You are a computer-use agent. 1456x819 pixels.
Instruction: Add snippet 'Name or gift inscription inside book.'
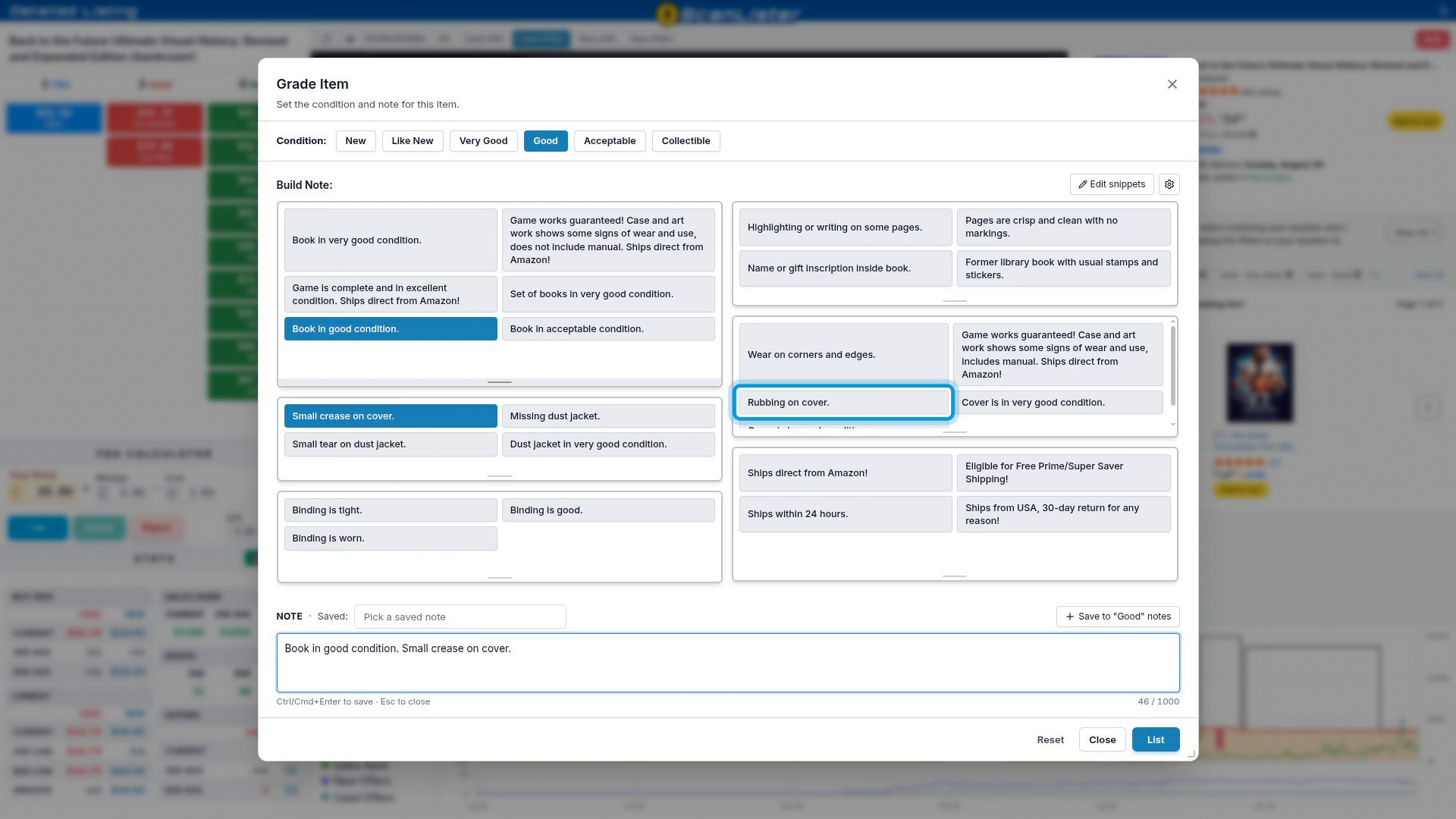(x=846, y=268)
